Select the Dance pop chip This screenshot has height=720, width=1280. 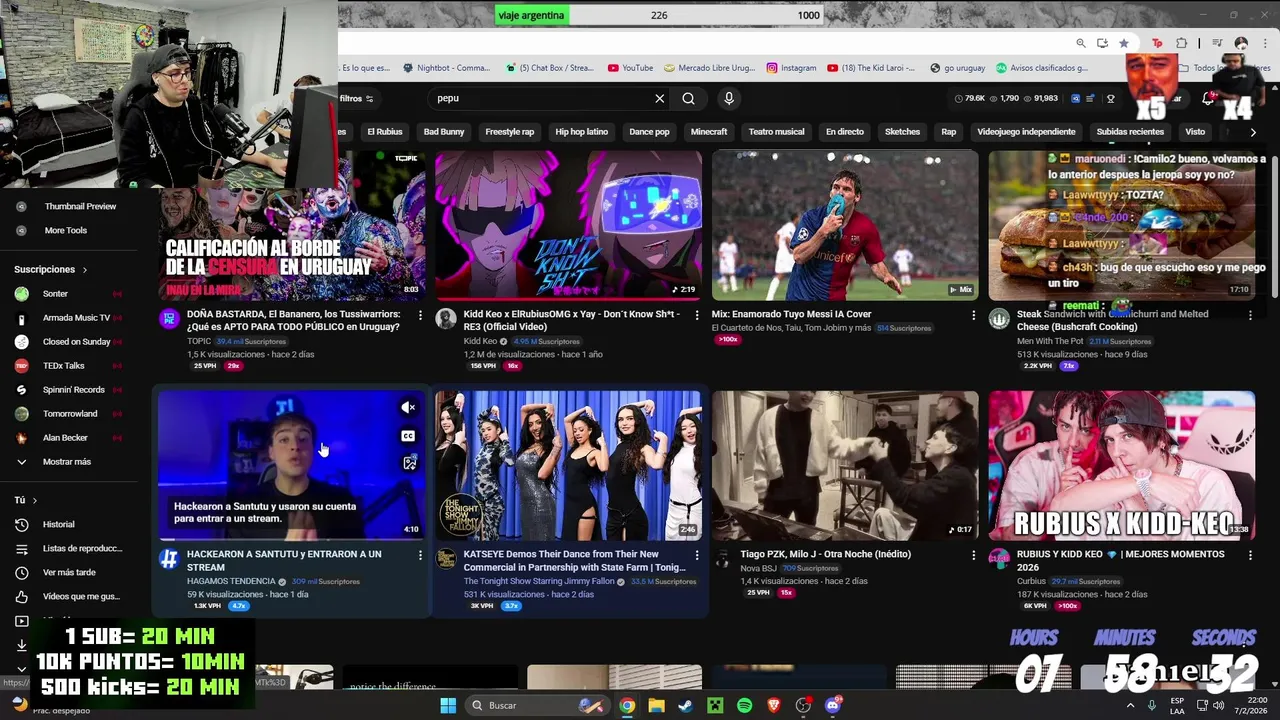[x=649, y=132]
